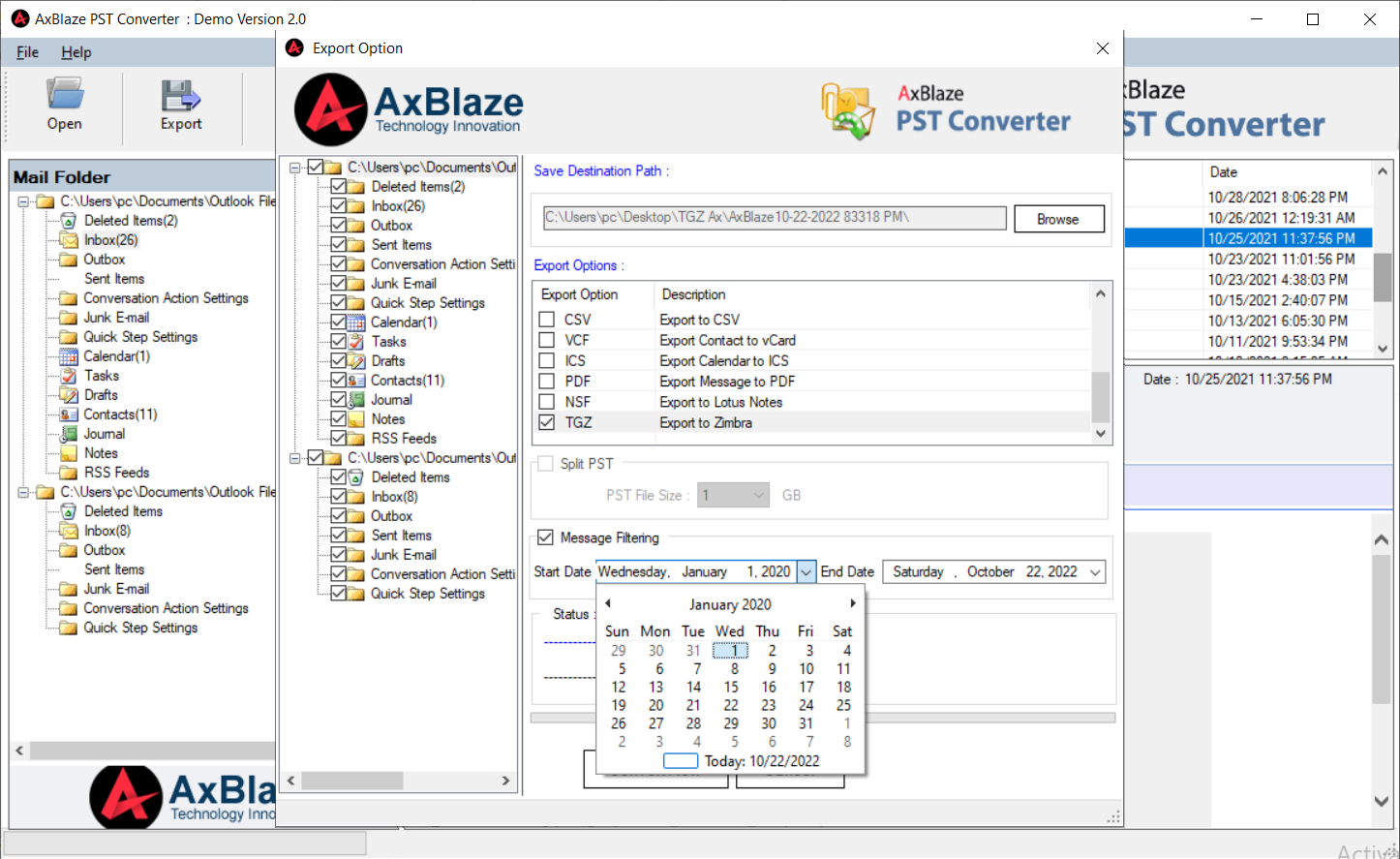Click Tasks icon in export tree
This screenshot has width=1400, height=859.
click(x=356, y=342)
